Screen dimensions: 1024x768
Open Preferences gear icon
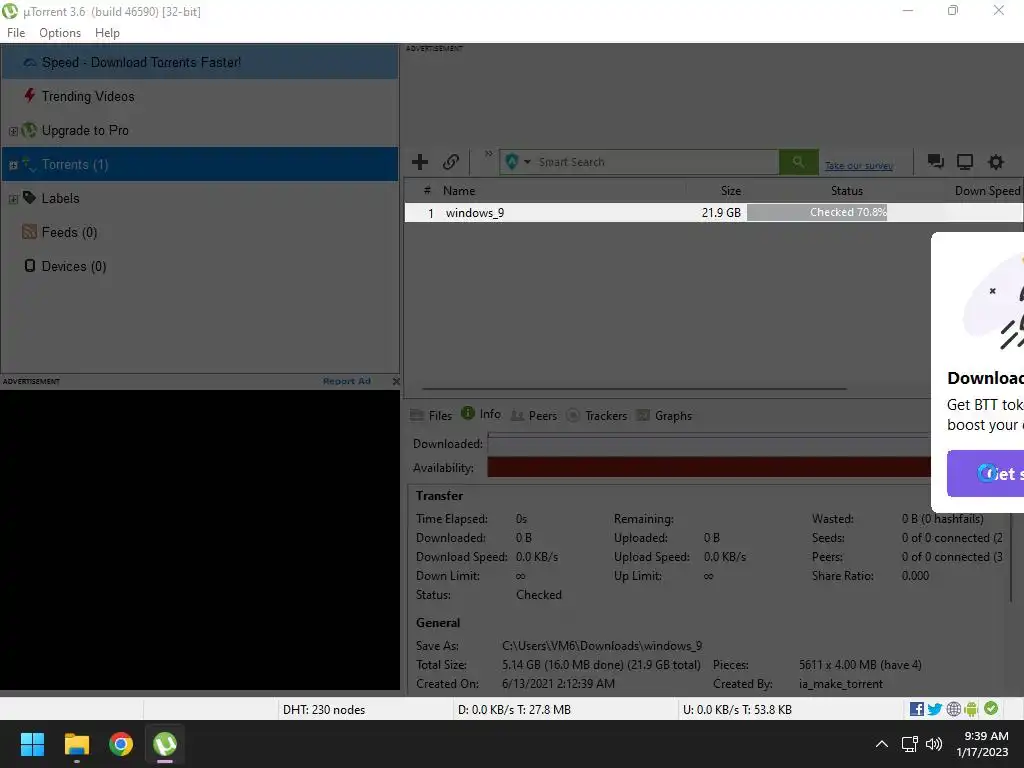click(995, 162)
